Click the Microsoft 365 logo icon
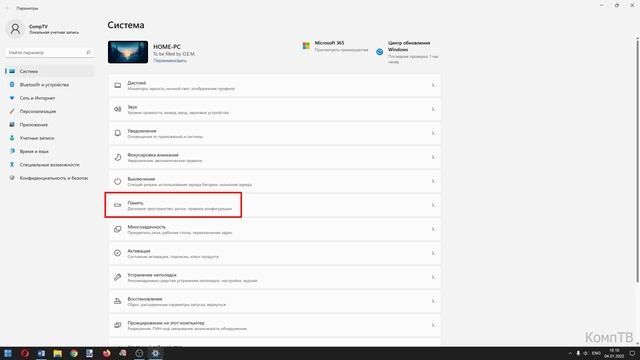The image size is (640, 360). point(306,46)
